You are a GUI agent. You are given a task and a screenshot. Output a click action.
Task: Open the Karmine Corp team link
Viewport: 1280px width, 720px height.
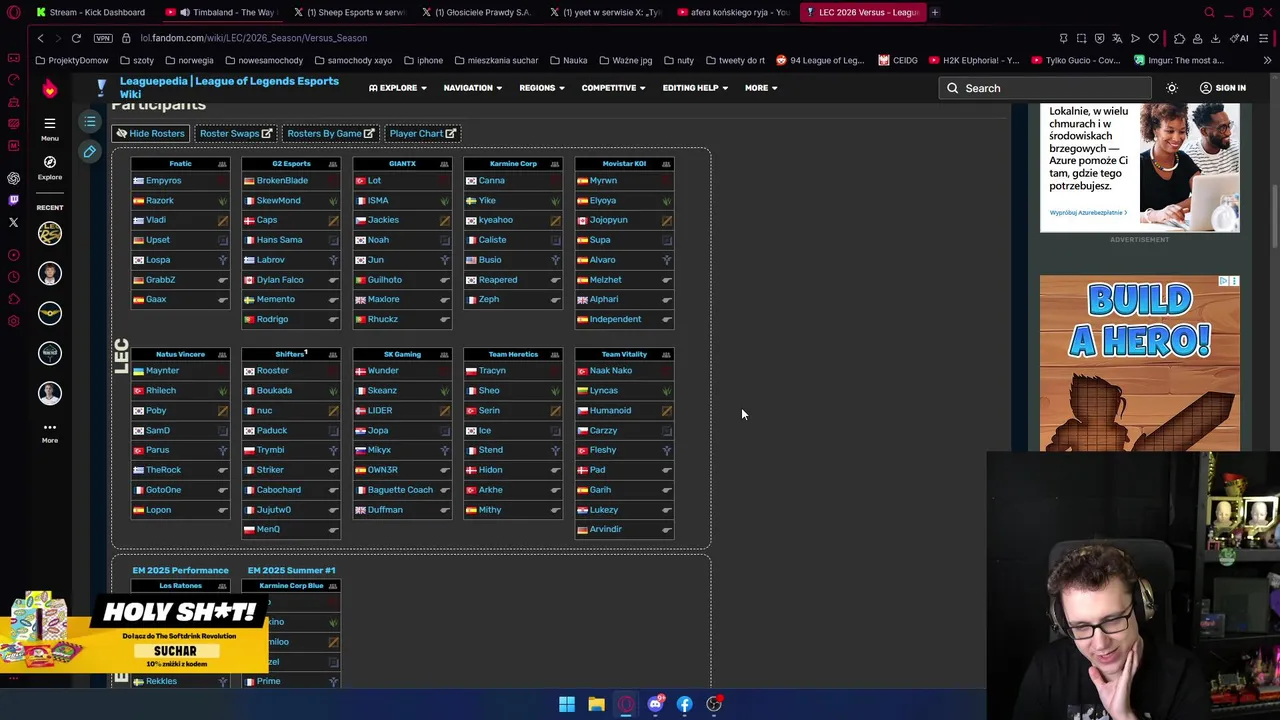513,163
